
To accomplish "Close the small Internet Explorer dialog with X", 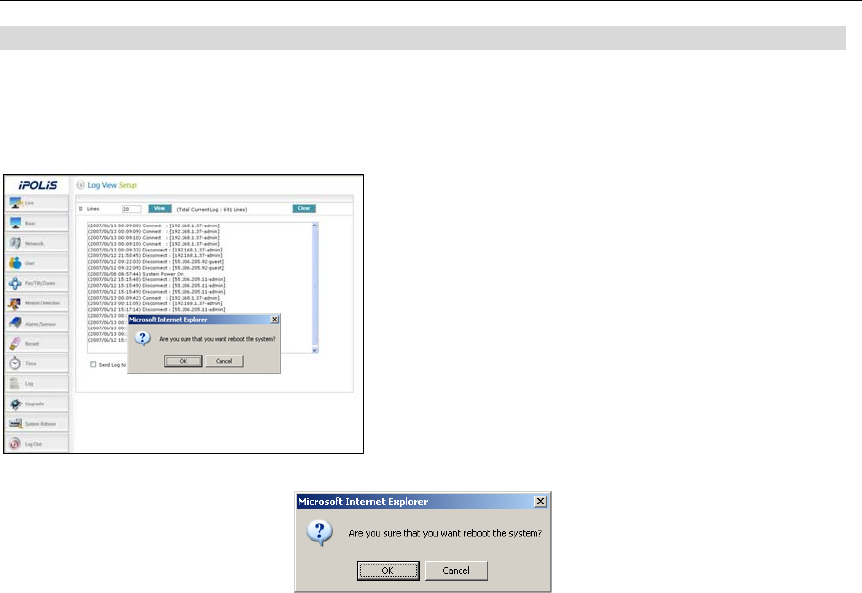I will tap(274, 319).
